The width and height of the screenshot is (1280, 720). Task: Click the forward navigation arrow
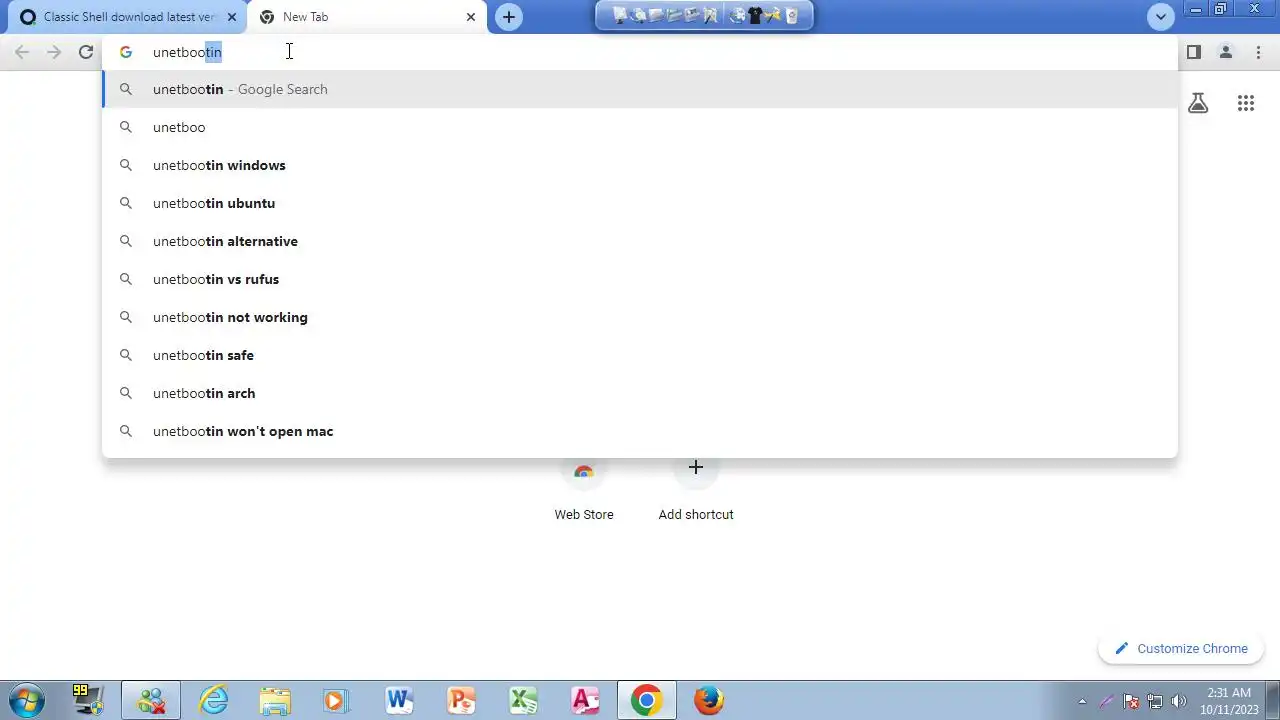point(54,52)
